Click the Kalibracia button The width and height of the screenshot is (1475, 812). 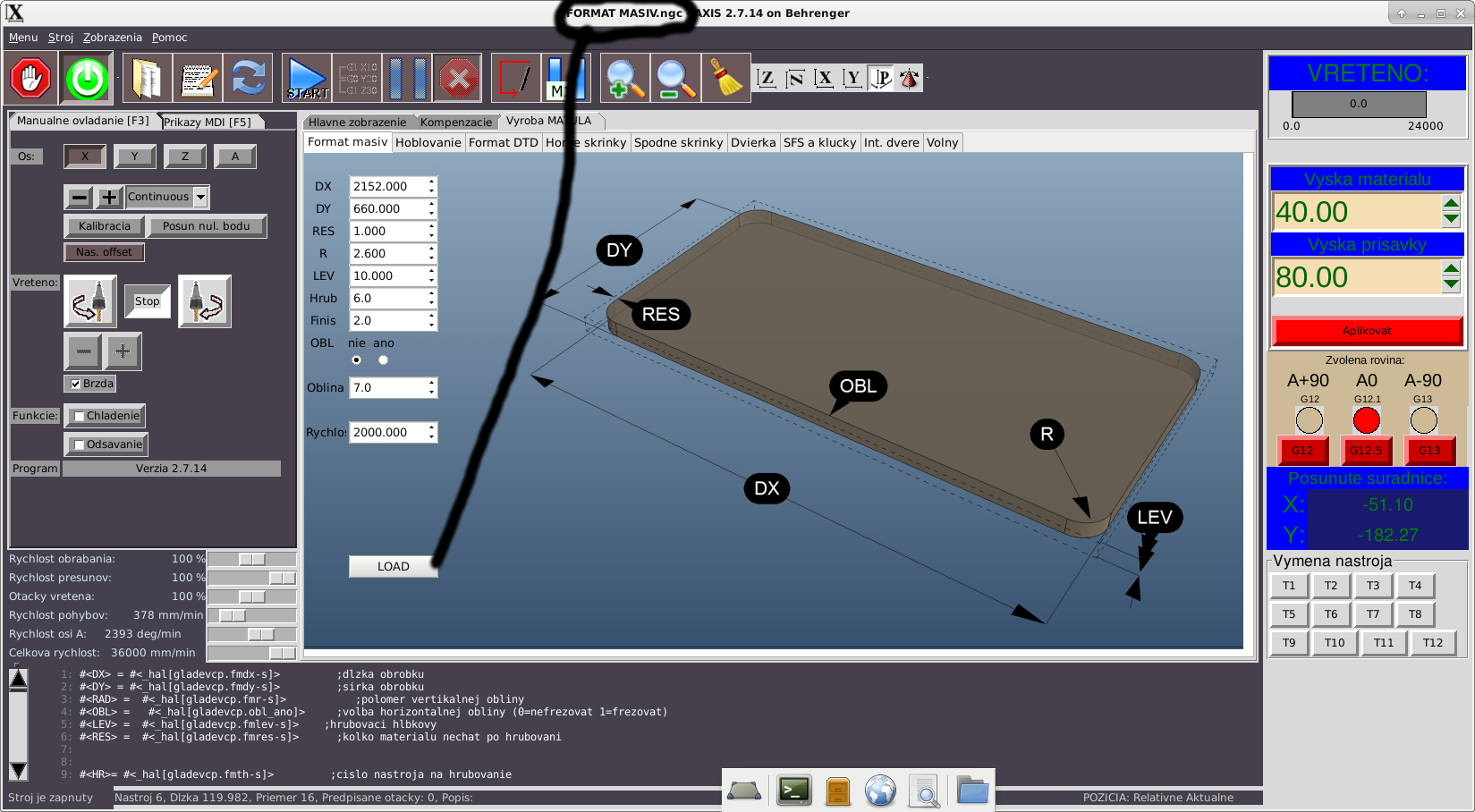coord(105,226)
